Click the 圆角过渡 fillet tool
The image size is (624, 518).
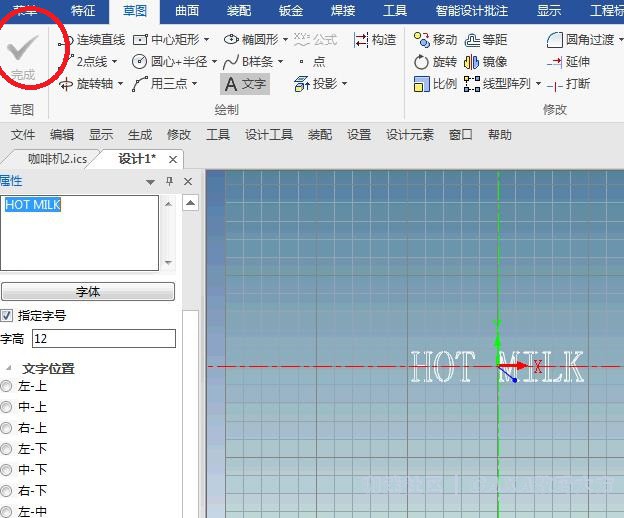(581, 40)
